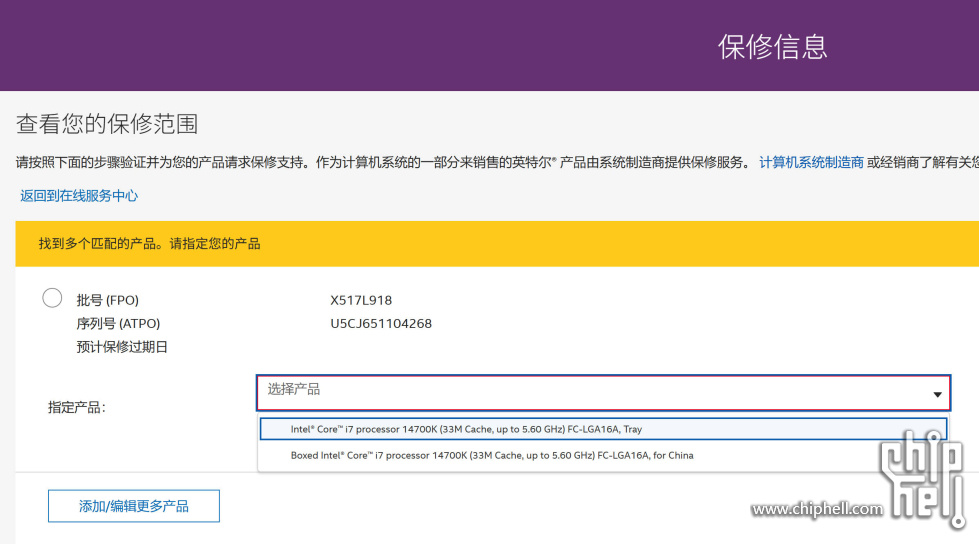Click the www.chiphell.com watermark text
979x544 pixels.
pos(817,510)
